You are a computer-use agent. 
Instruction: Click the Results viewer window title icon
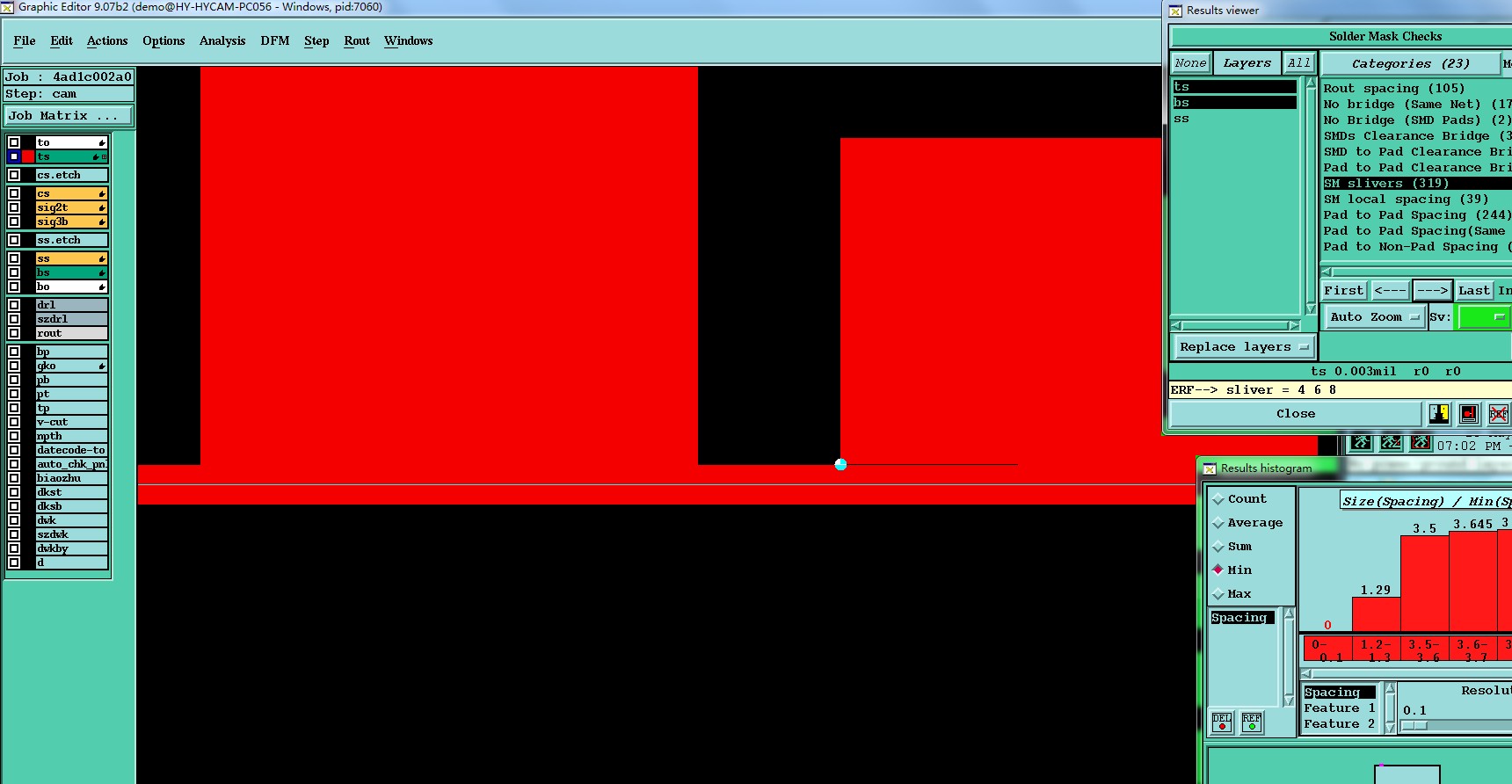(1175, 11)
